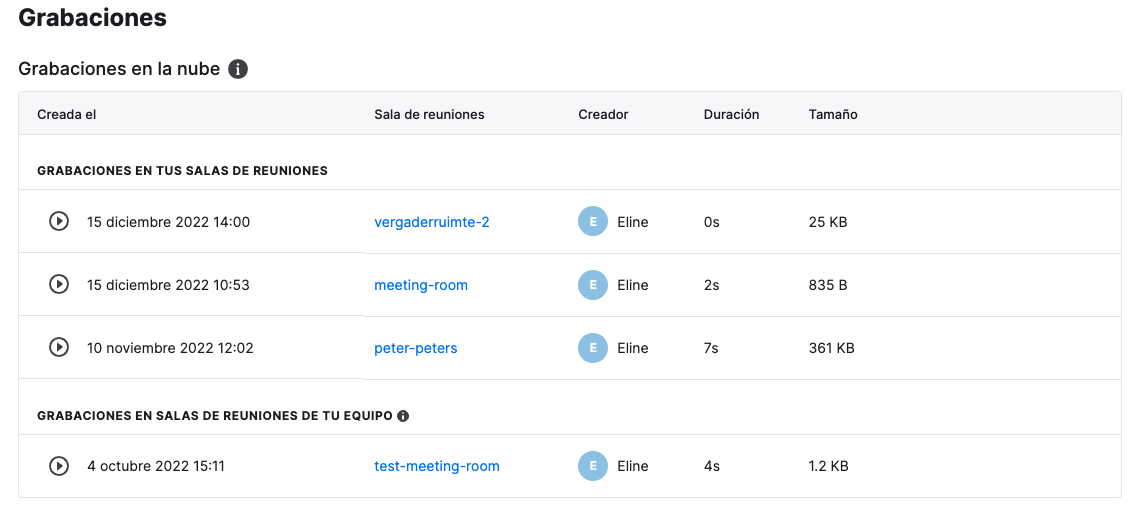Open the vergaderruimte-2 room link
This screenshot has height=510, width=1133.
point(431,222)
